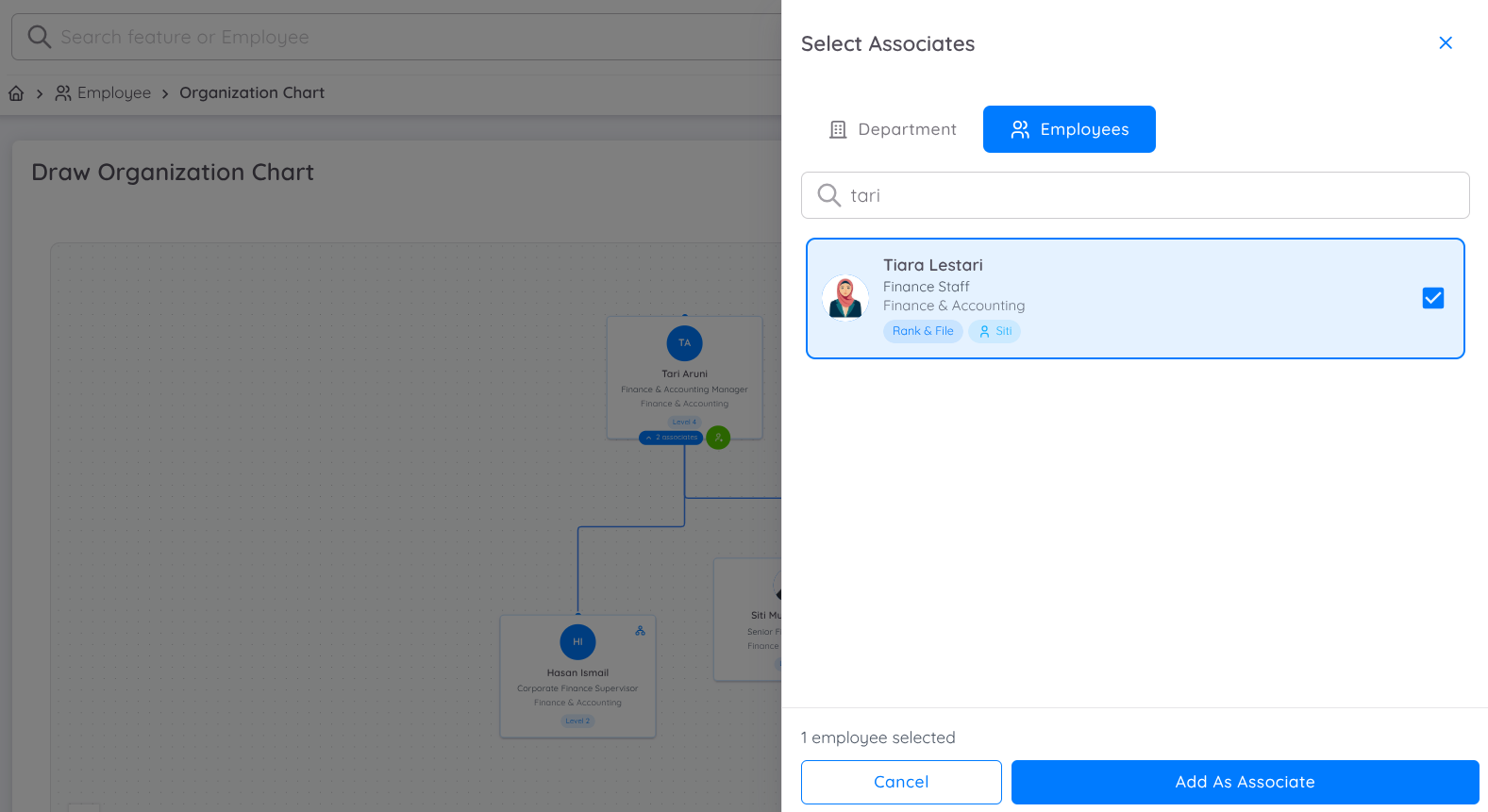Click the 'Level 4' tag on Tari Aruni
Screen dimensions: 1488x812
(684, 422)
